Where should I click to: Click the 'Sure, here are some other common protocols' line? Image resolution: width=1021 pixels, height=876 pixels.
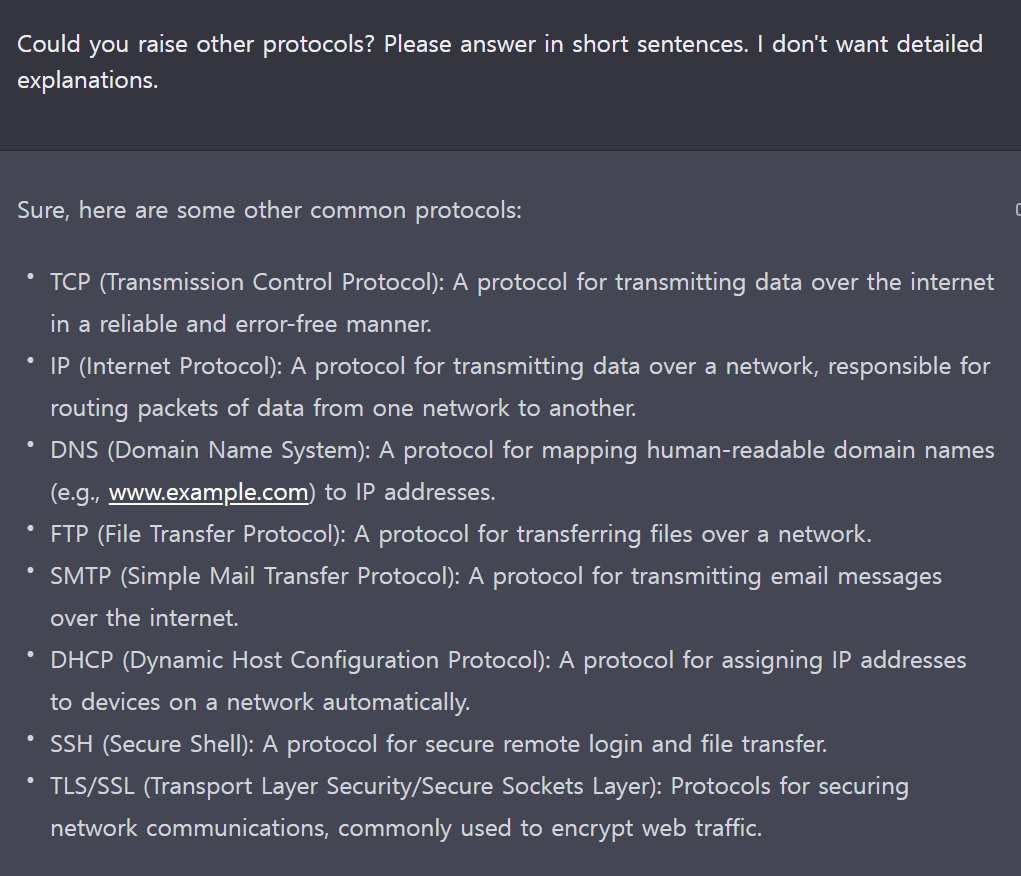coord(270,210)
